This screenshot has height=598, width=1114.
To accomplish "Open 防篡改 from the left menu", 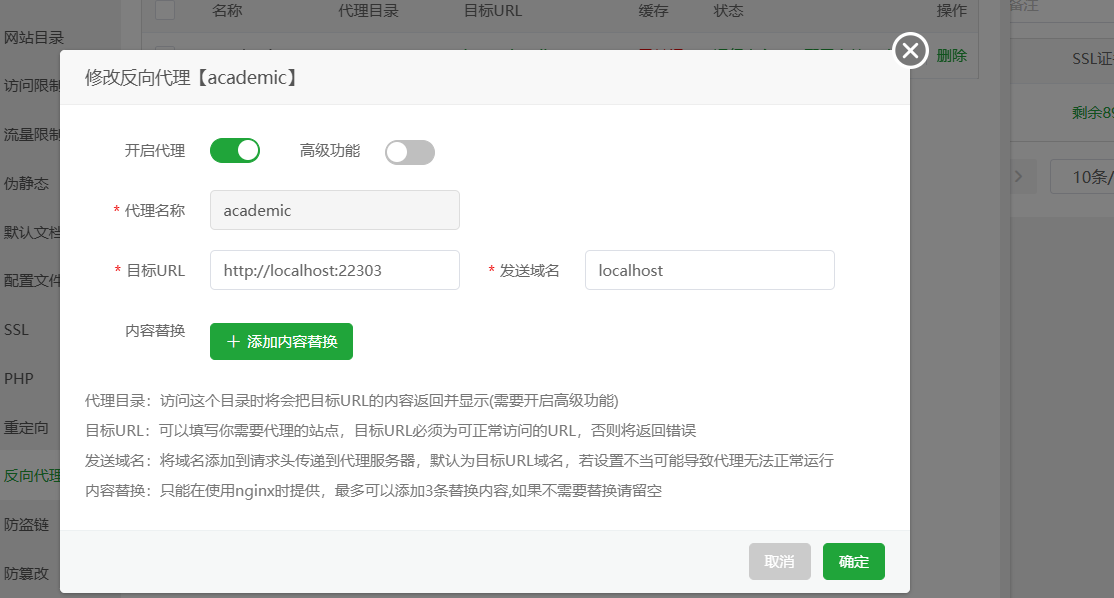I will tap(27, 574).
